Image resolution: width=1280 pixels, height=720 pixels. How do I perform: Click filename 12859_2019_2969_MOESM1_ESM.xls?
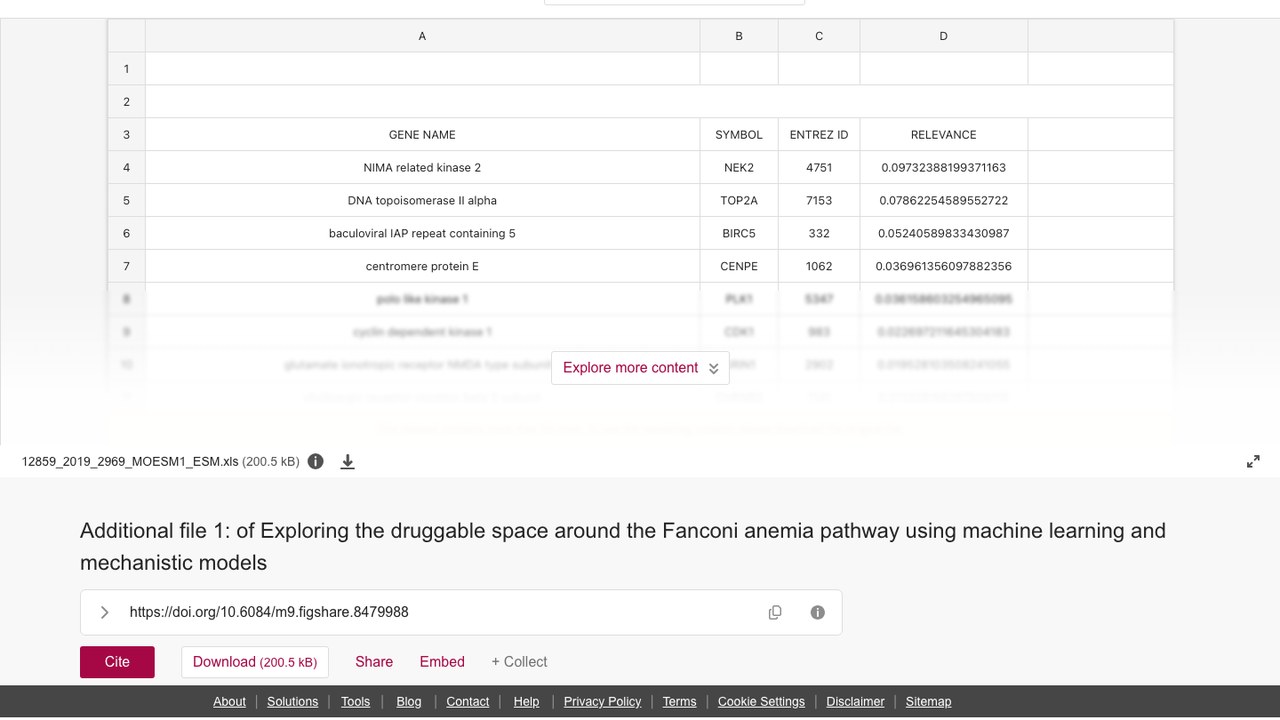click(x=130, y=462)
